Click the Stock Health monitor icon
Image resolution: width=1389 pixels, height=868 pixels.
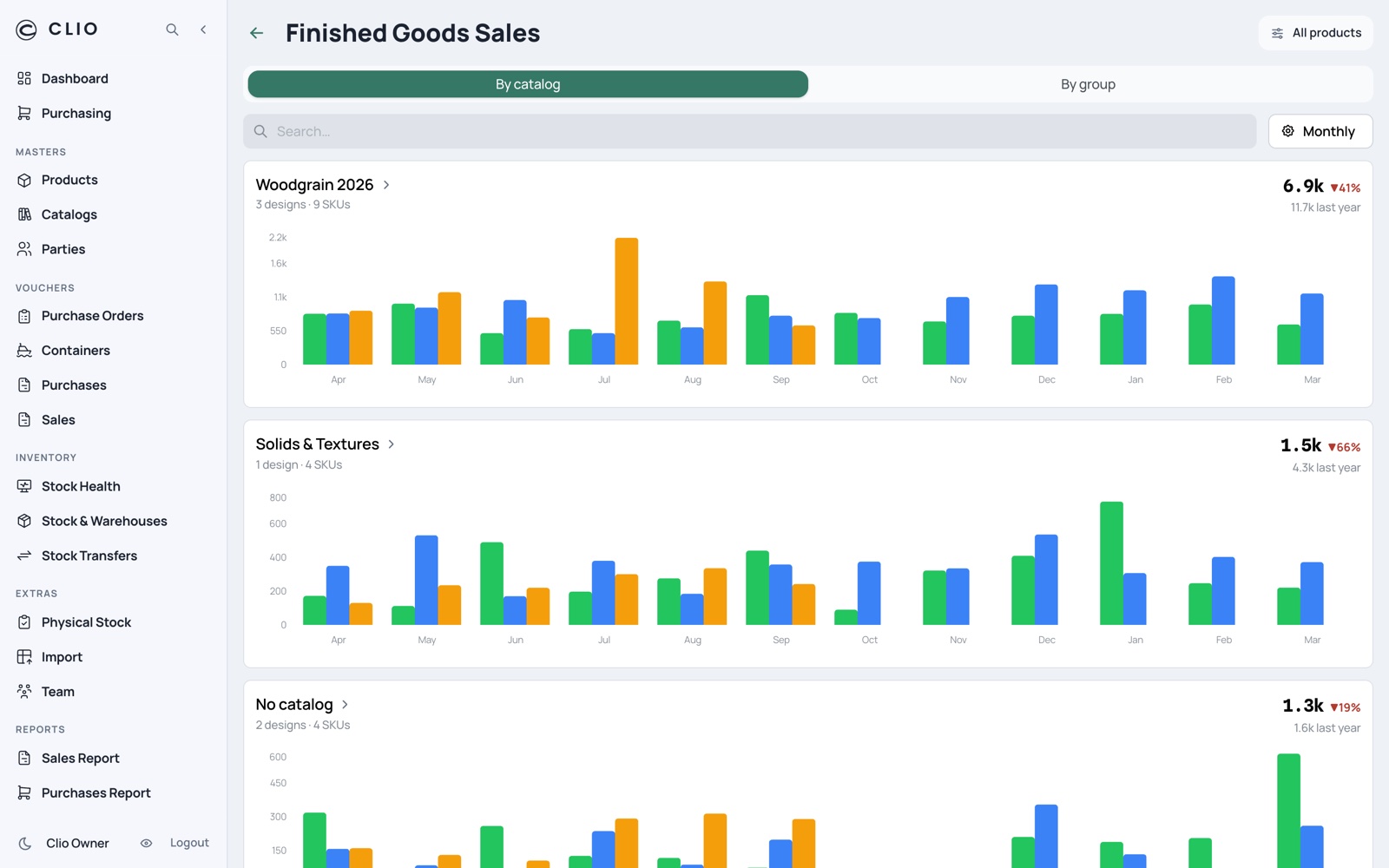pyautogui.click(x=24, y=486)
